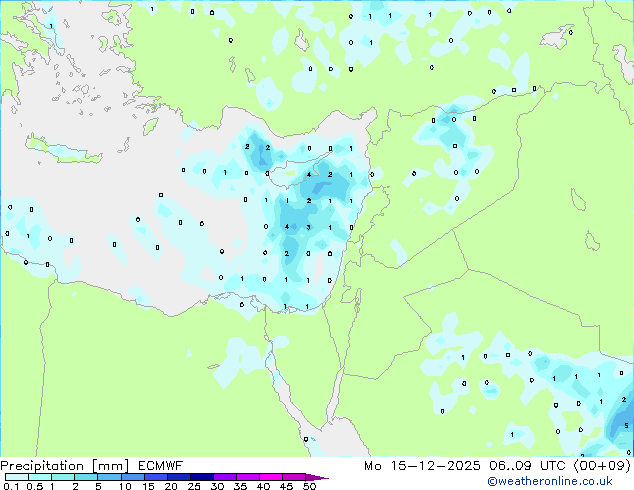Click the legend scale label "50"
This screenshot has width=634, height=490.
click(309, 486)
